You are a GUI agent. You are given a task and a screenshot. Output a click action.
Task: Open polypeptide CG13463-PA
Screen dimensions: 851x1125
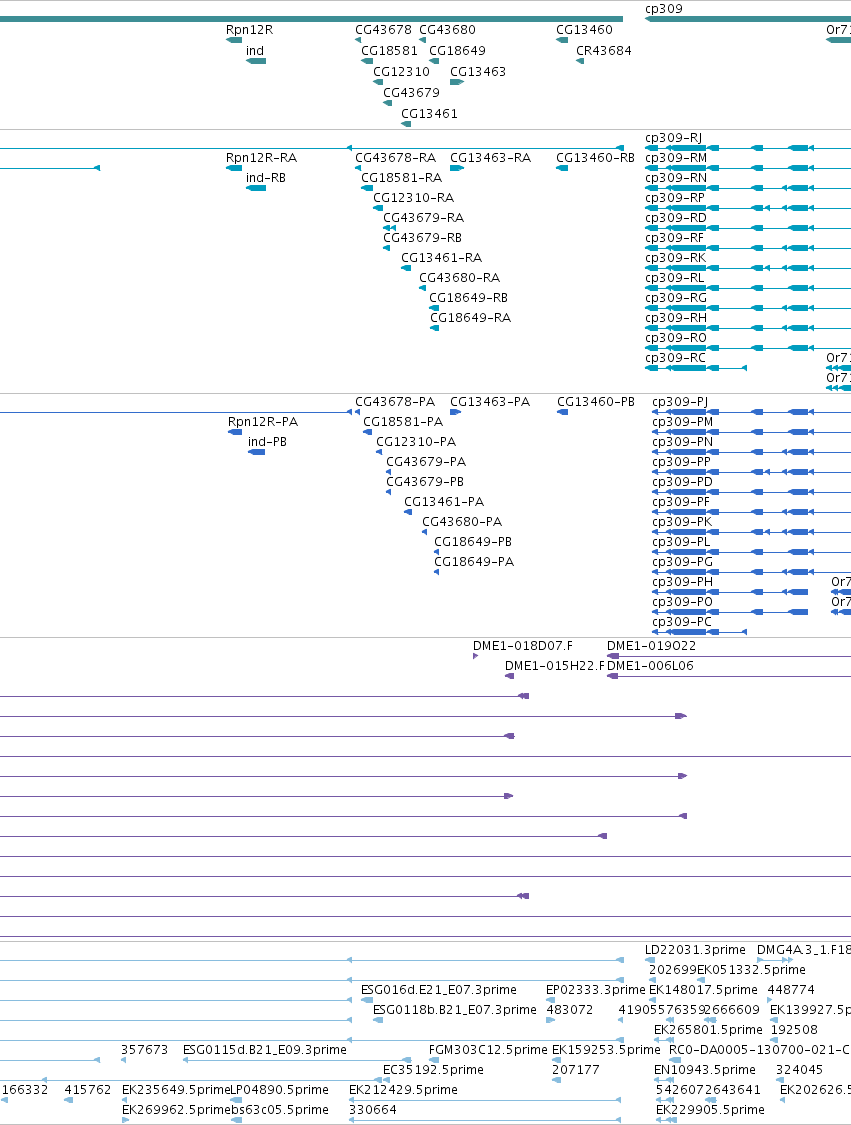point(490,401)
